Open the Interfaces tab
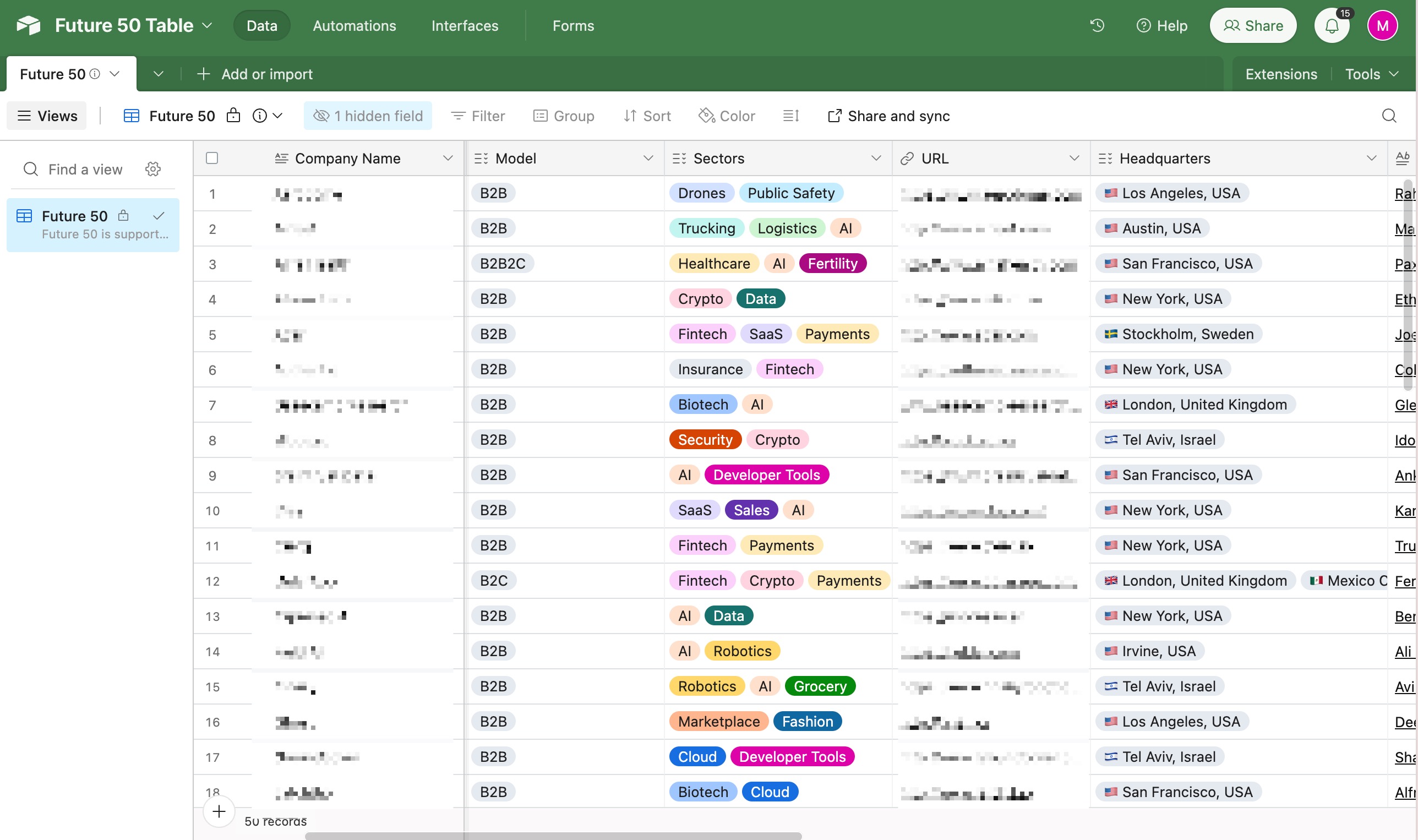This screenshot has height=840, width=1418. point(465,25)
